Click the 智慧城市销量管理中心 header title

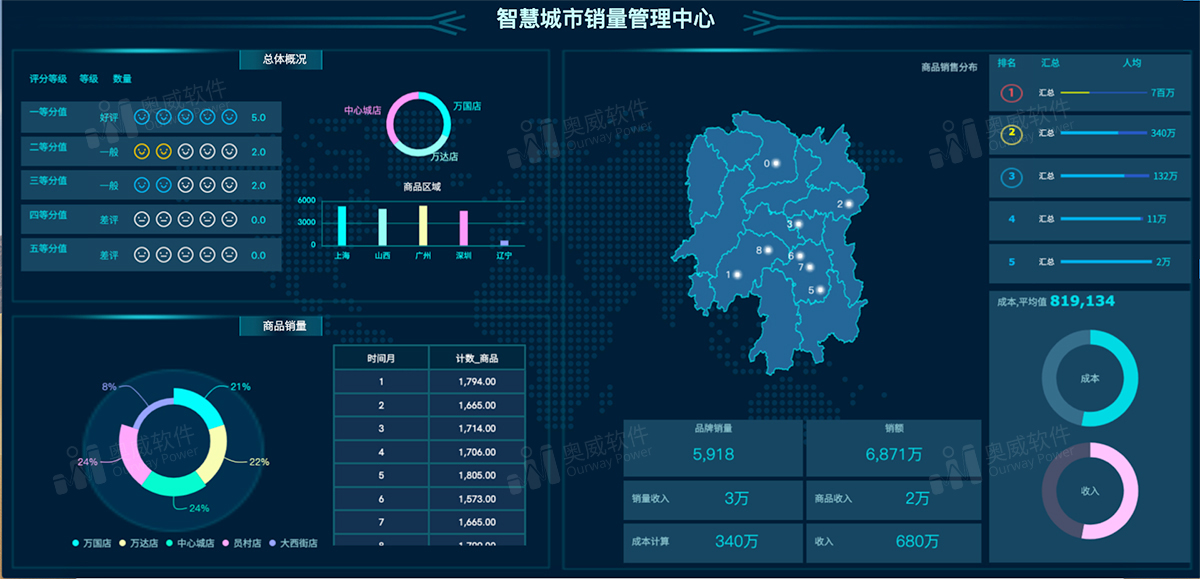pos(606,18)
